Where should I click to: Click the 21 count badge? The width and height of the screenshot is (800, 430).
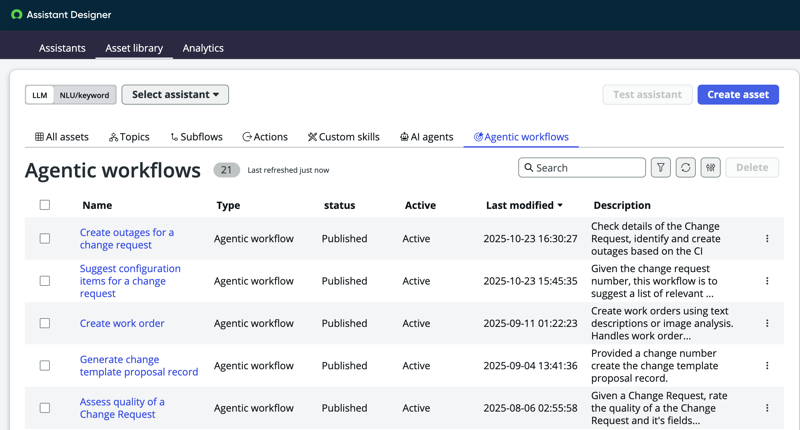[227, 170]
